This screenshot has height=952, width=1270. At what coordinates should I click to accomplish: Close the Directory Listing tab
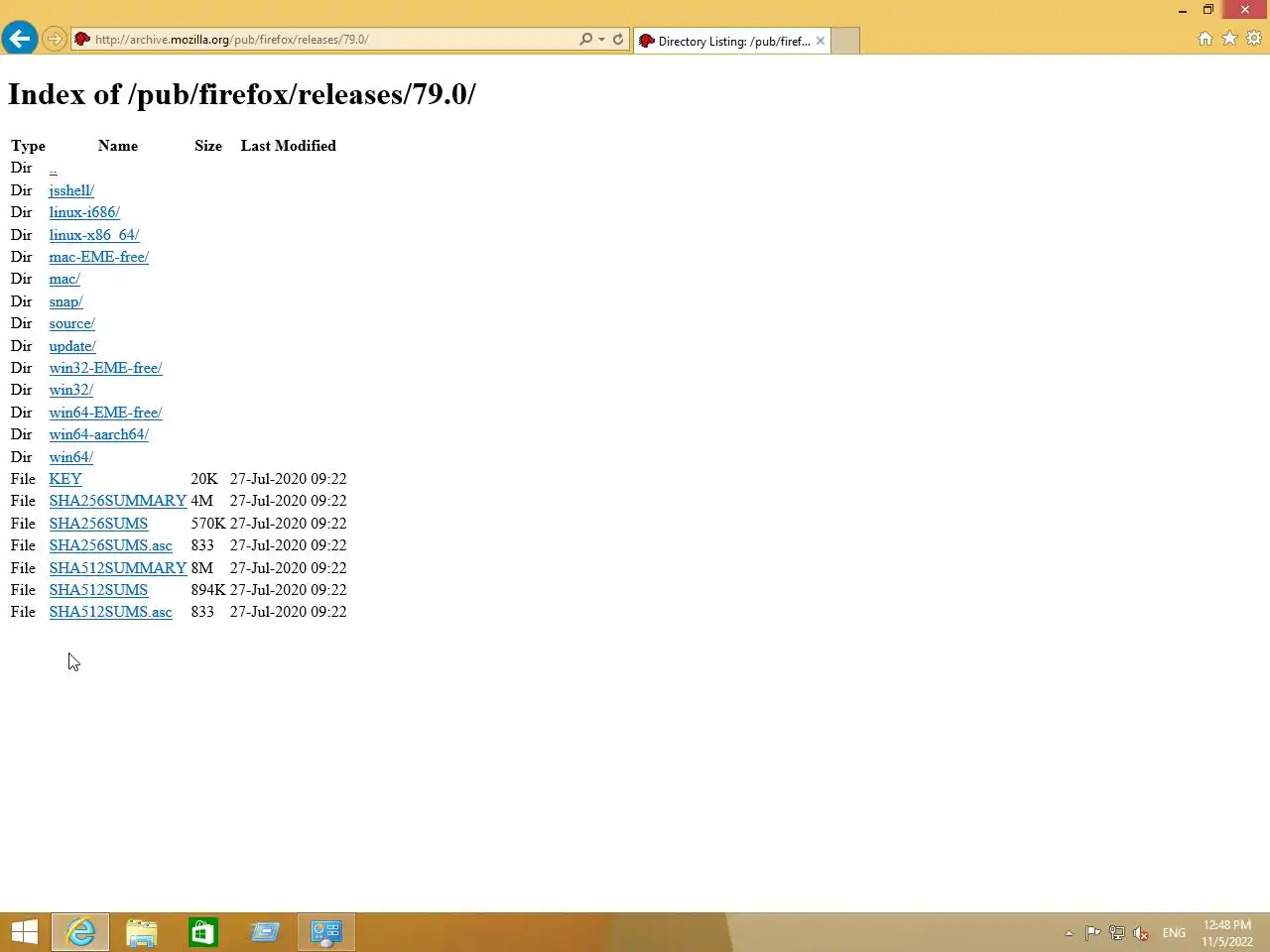pos(821,41)
